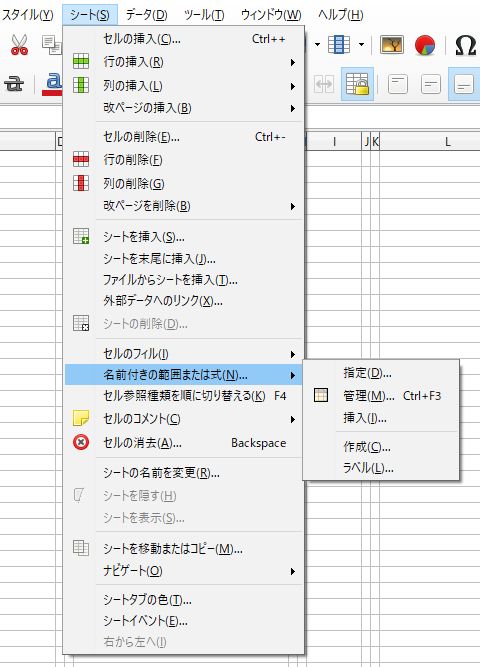Choose シートイベント(E)... entry
This screenshot has height=667, width=480.
[x=183, y=621]
